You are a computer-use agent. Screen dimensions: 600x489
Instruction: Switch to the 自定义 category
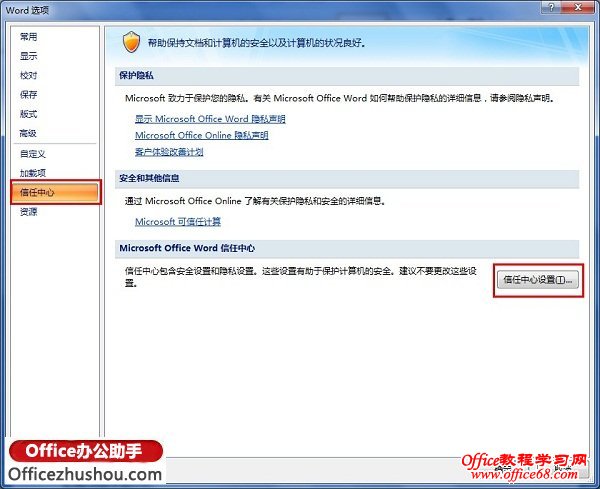33,154
